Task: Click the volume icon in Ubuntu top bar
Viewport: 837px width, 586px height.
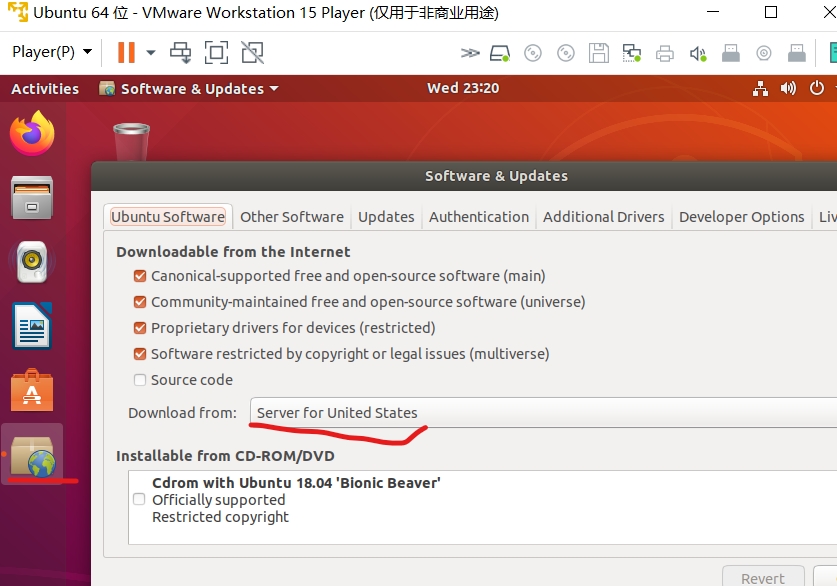Action: pos(789,89)
